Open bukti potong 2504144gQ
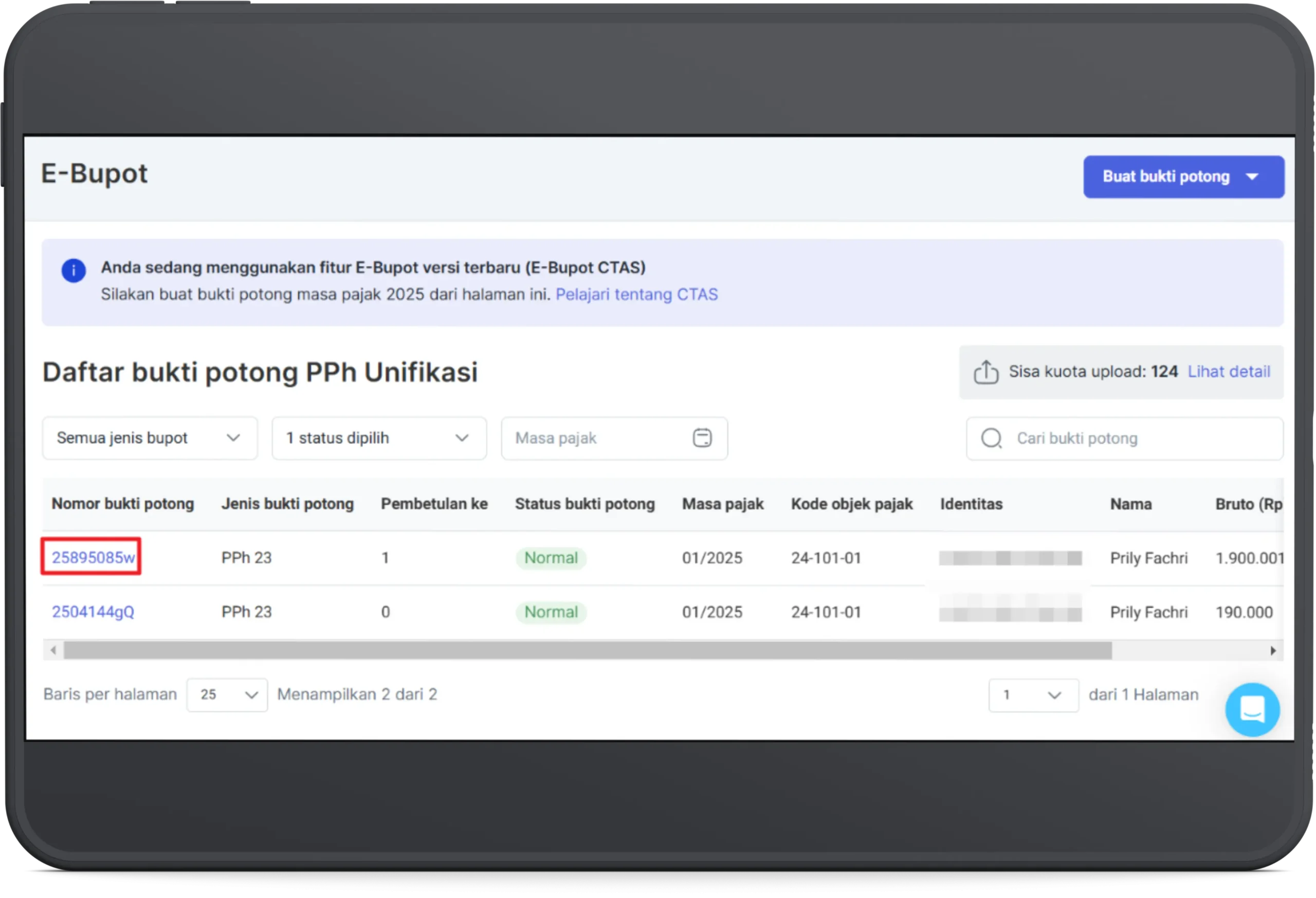 pyautogui.click(x=94, y=612)
